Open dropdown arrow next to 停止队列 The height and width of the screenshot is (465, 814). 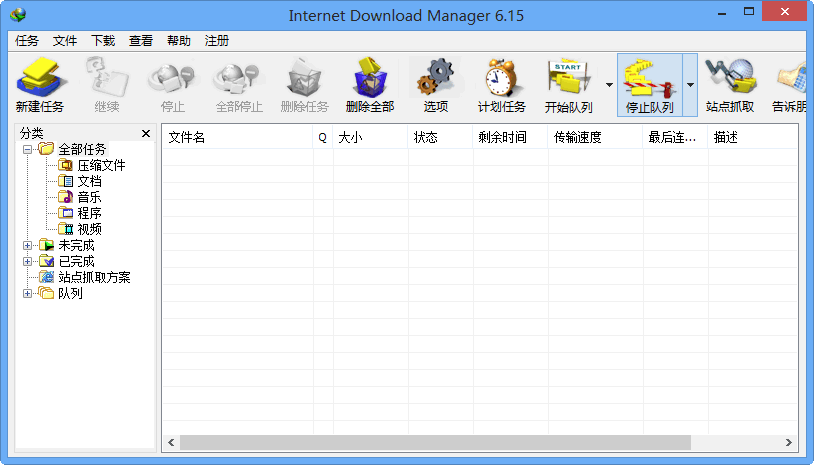pos(690,85)
